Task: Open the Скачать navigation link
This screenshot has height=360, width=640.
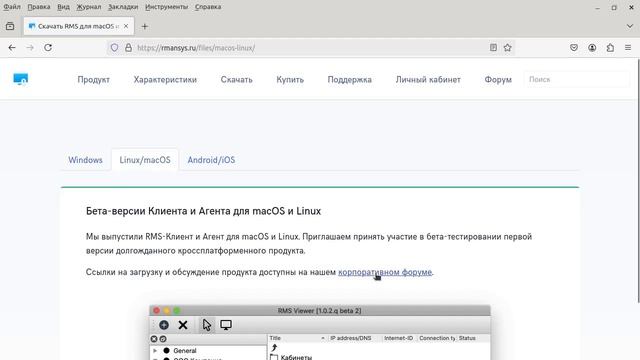Action: coord(237,80)
